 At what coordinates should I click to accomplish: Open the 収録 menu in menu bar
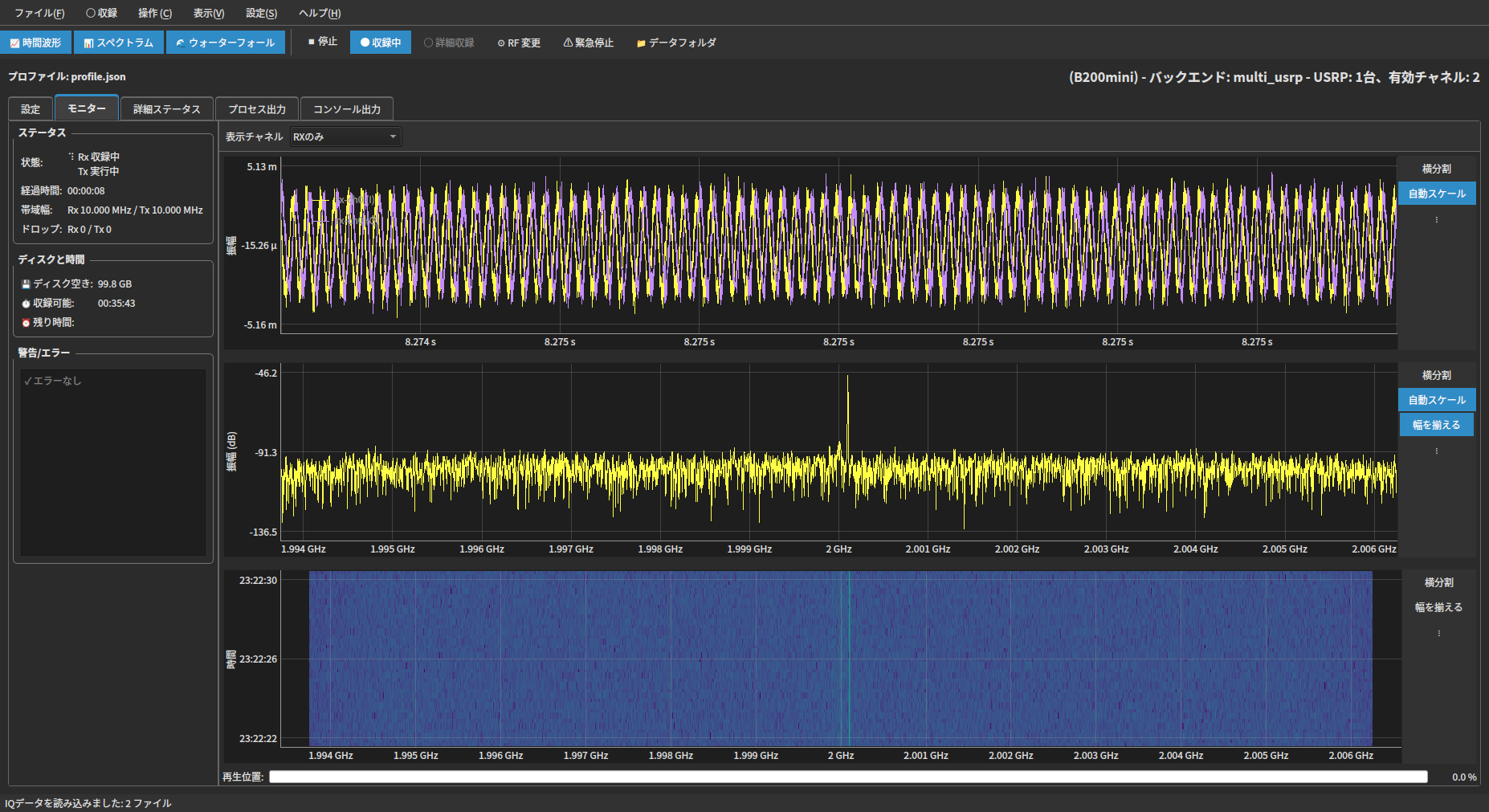pyautogui.click(x=102, y=13)
